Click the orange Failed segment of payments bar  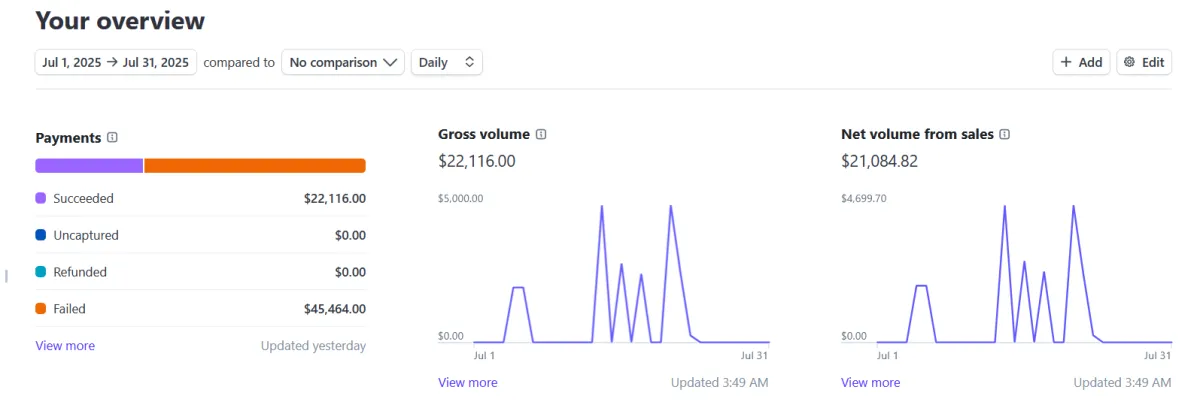coord(255,166)
